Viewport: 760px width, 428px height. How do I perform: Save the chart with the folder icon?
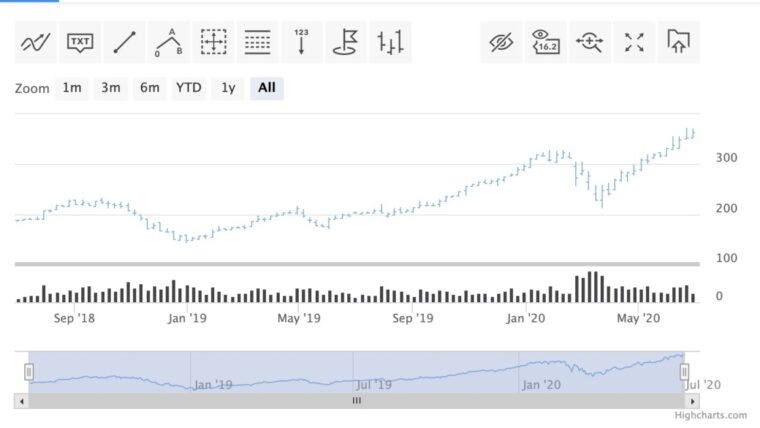coord(679,42)
